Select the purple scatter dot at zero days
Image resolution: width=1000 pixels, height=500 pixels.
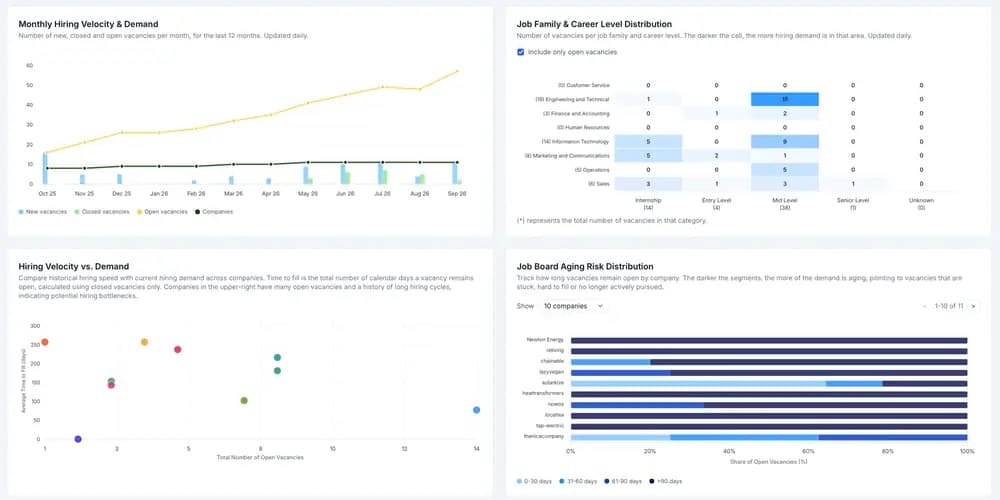tap(78, 439)
